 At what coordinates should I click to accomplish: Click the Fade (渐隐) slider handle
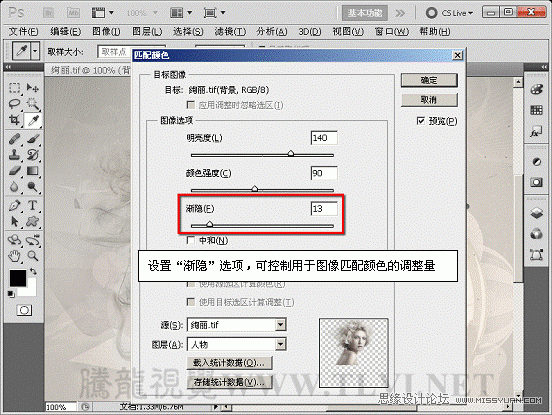click(209, 224)
